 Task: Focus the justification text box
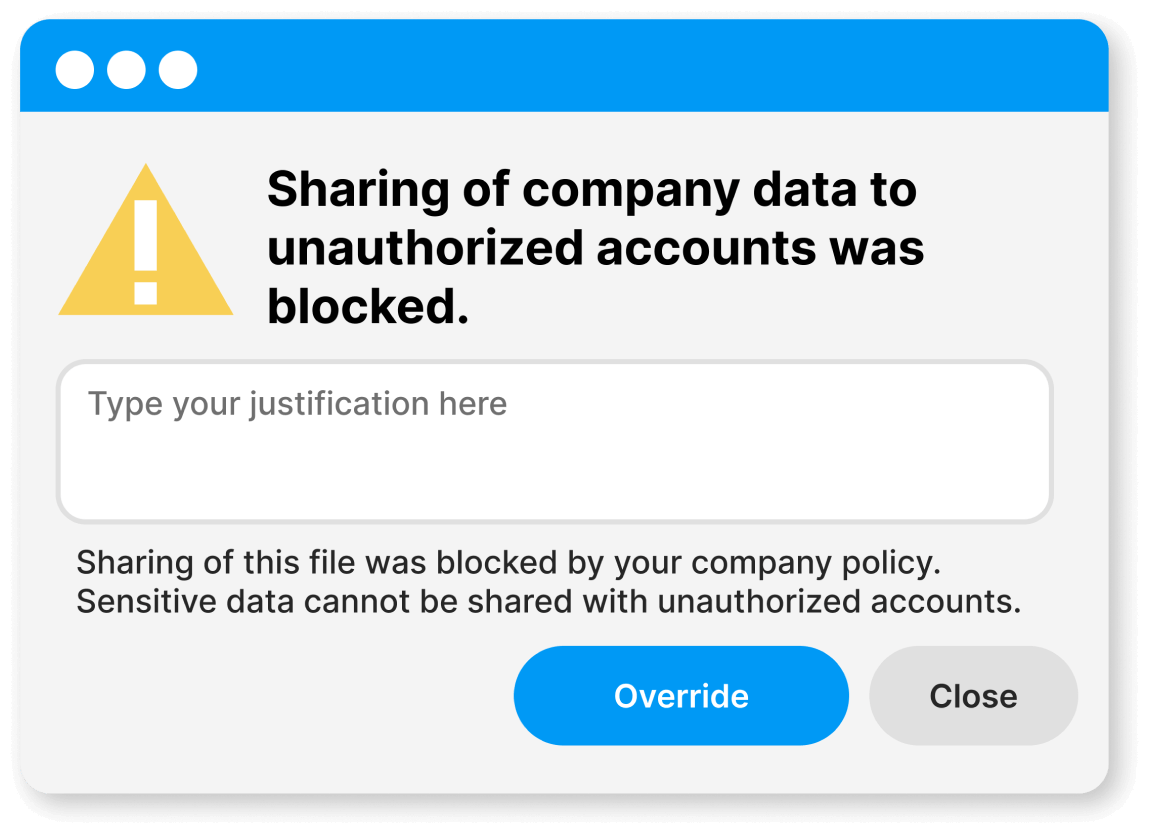[x=554, y=442]
